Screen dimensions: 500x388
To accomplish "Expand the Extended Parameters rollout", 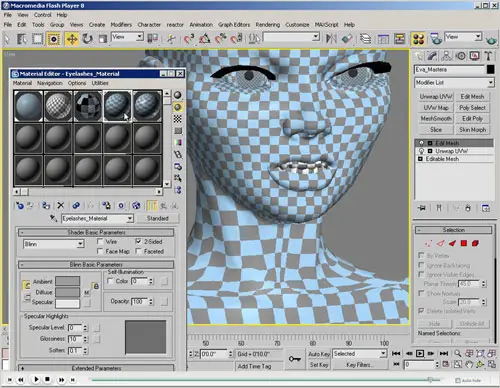I will point(96,368).
